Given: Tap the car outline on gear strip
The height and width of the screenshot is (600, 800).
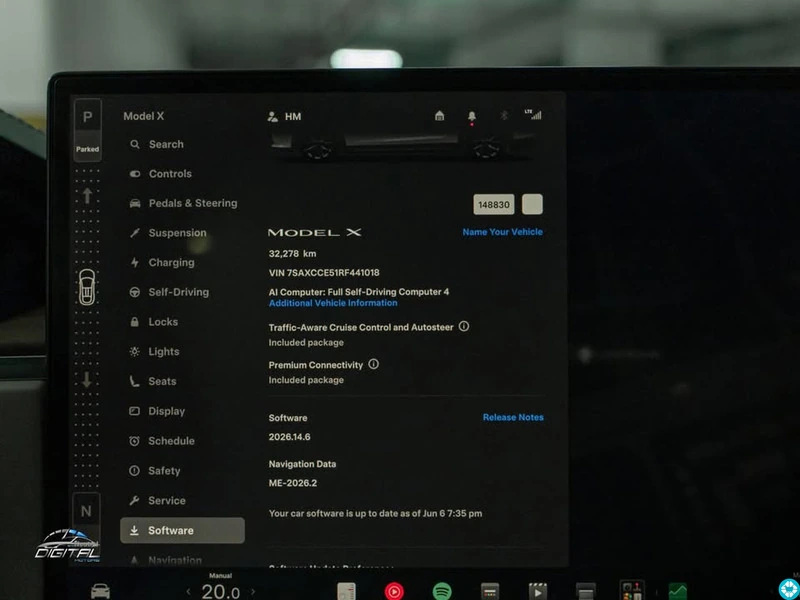Looking at the screenshot, I should tap(87, 287).
